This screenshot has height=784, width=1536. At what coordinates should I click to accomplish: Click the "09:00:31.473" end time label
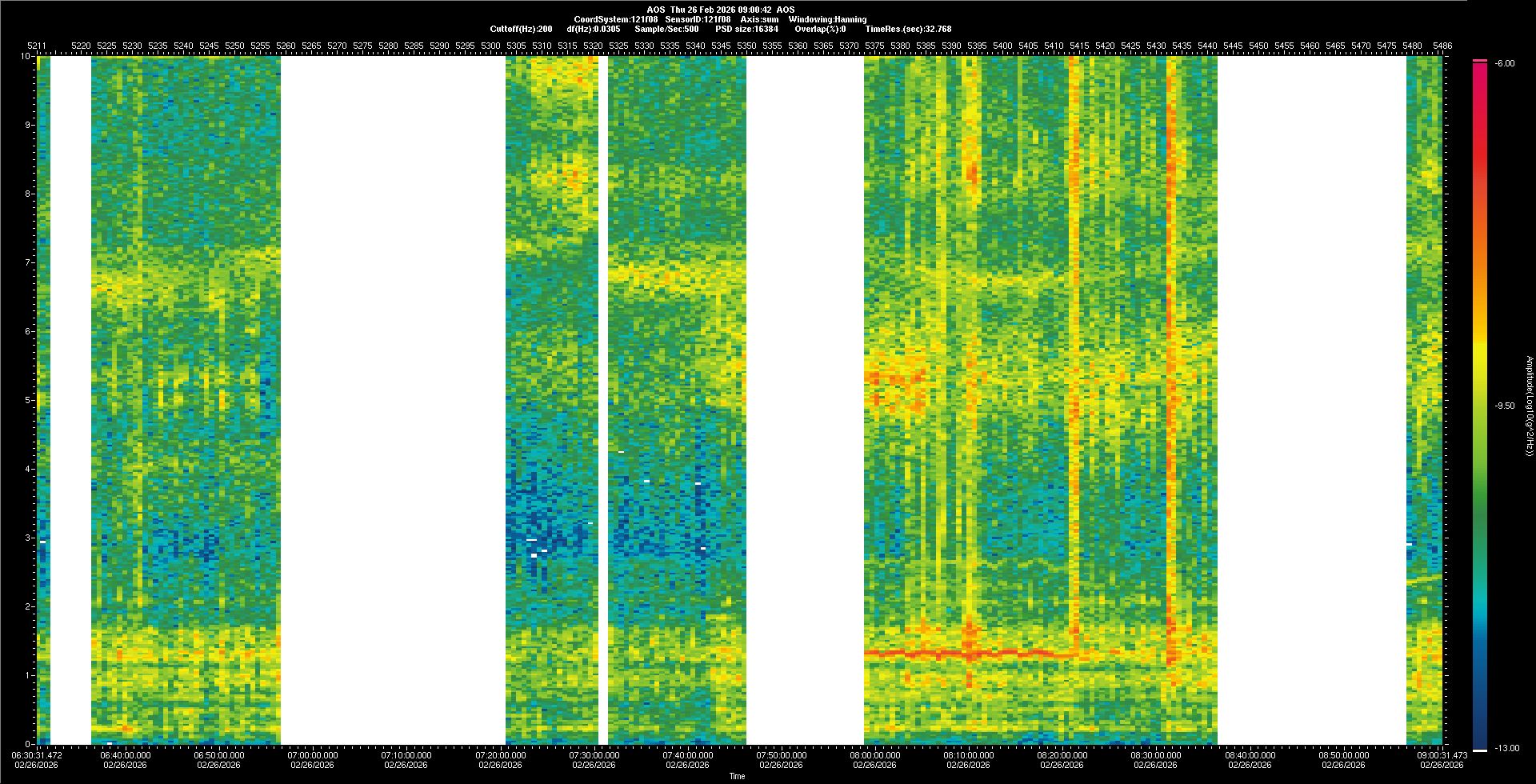[x=1442, y=754]
